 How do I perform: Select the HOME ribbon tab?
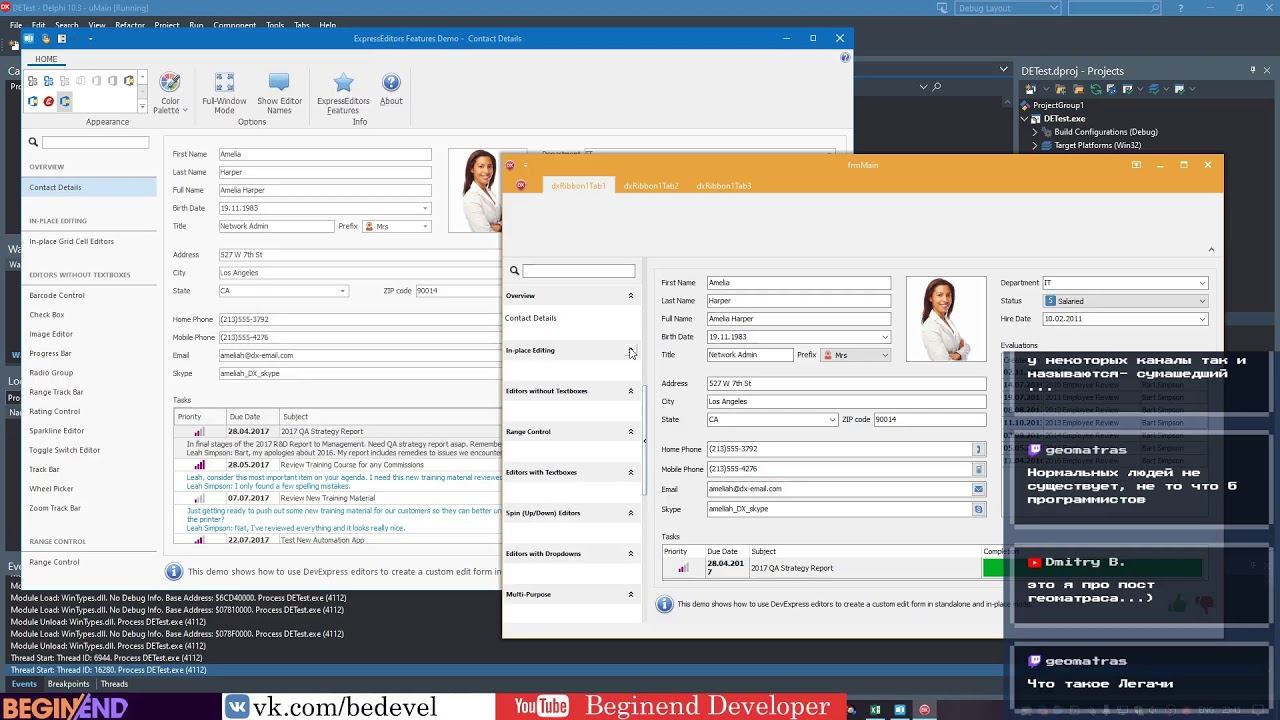tap(46, 59)
